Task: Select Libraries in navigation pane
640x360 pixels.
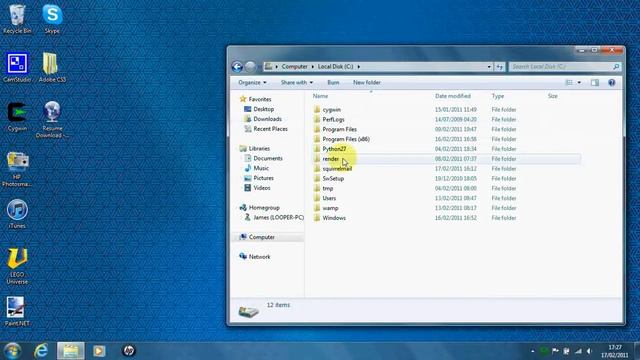Action: pyautogui.click(x=259, y=149)
